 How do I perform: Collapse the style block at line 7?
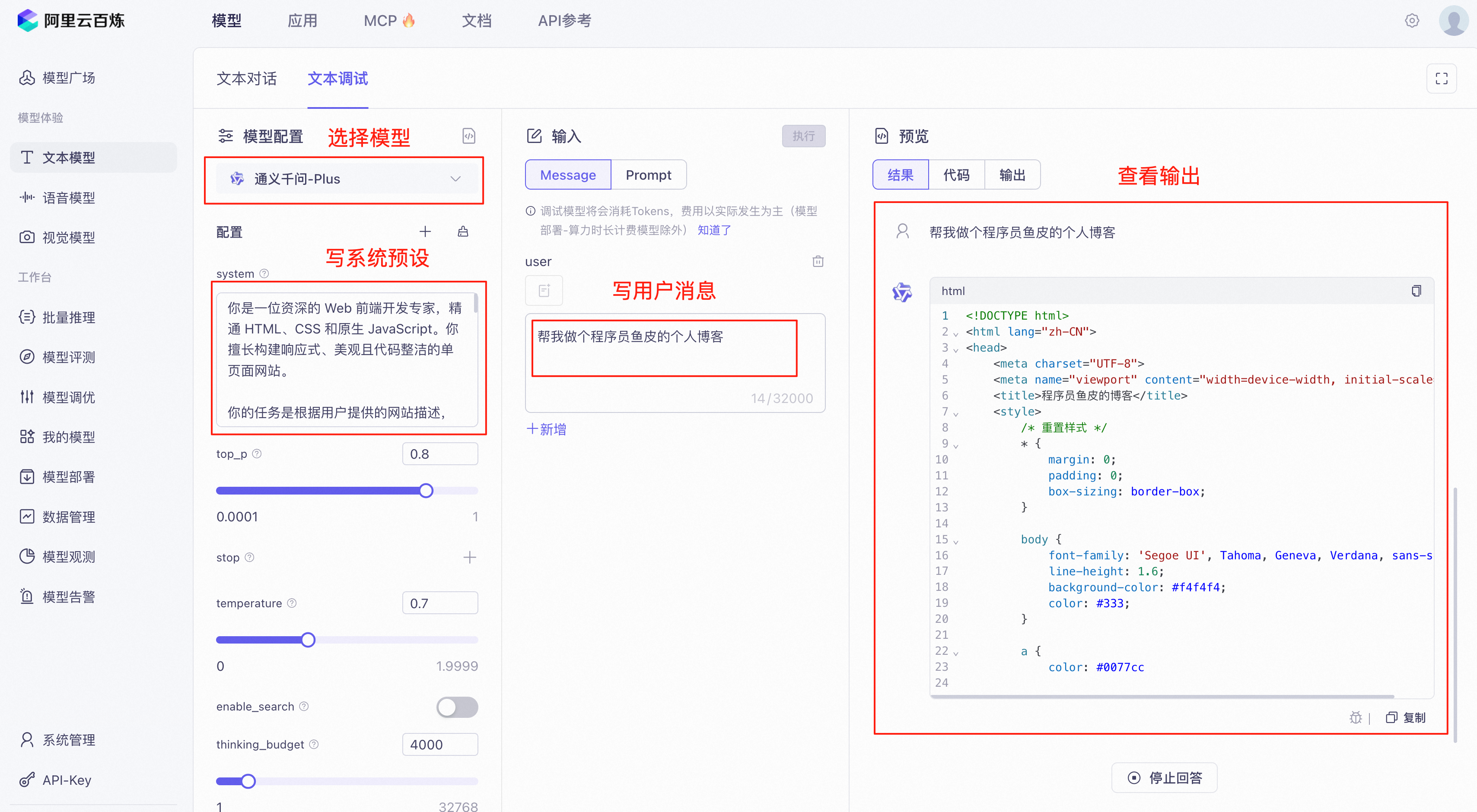(x=956, y=413)
